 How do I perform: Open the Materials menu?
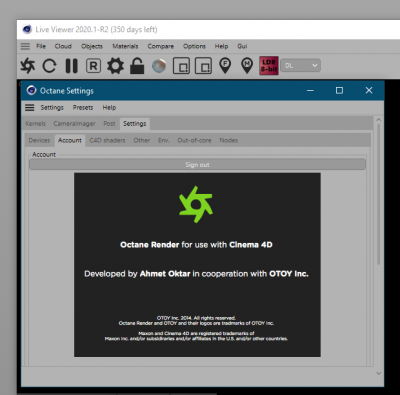tap(125, 46)
